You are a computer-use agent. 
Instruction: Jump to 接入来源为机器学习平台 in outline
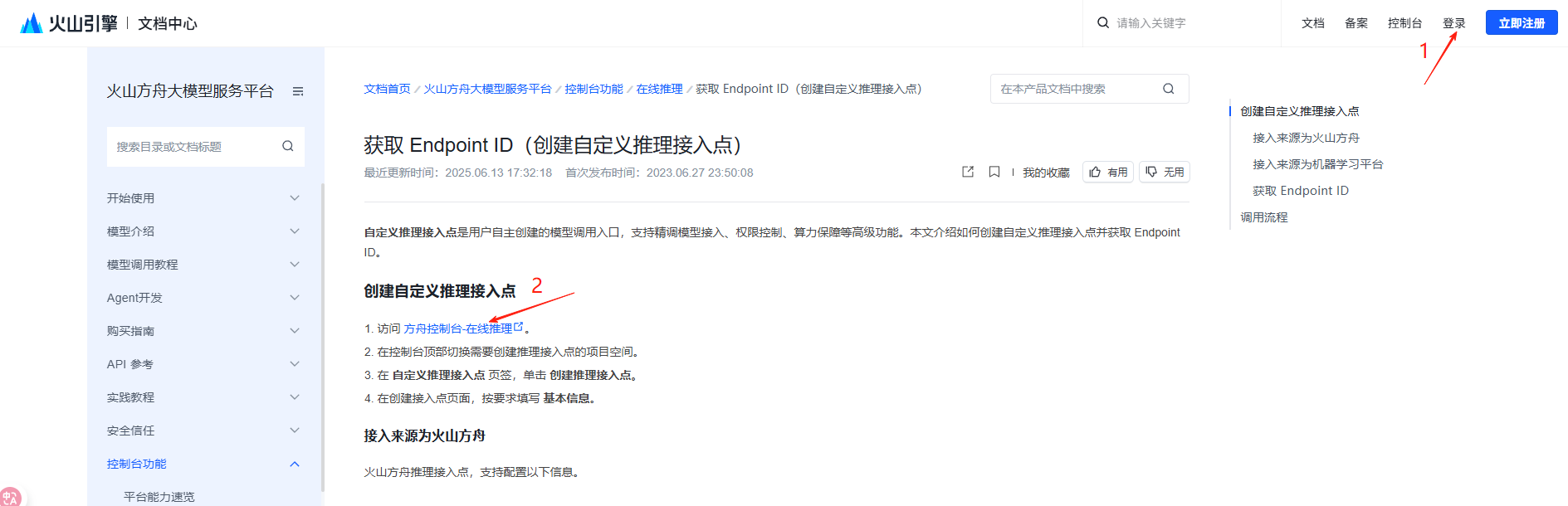(x=1317, y=164)
